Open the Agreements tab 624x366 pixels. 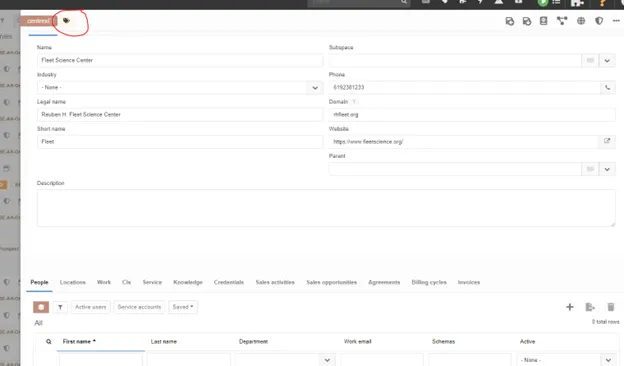pyautogui.click(x=384, y=282)
